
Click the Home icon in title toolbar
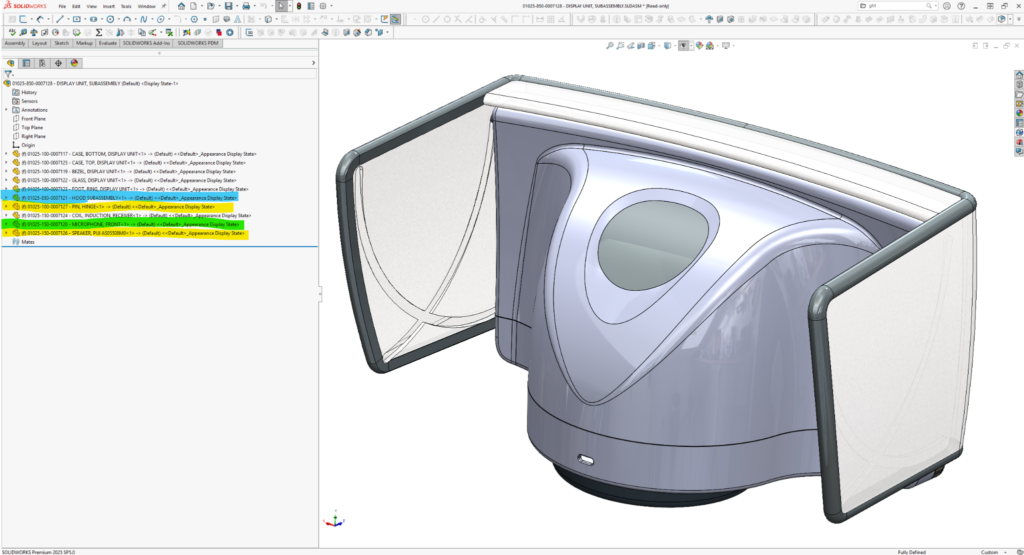[181, 6]
